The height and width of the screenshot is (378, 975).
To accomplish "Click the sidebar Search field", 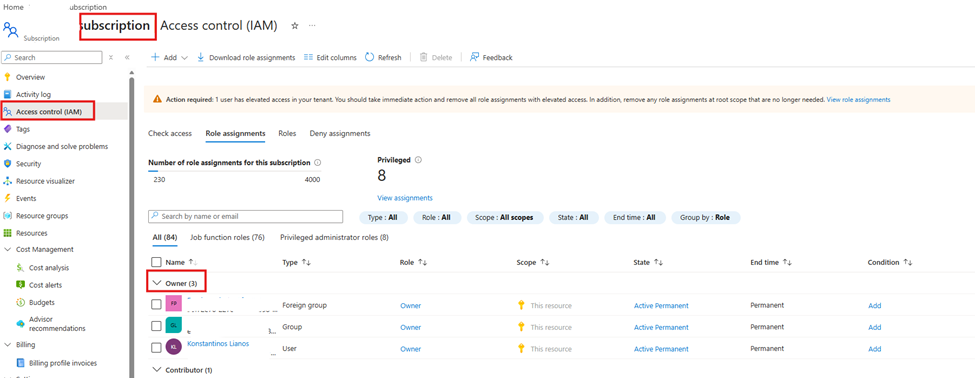I will pos(52,57).
